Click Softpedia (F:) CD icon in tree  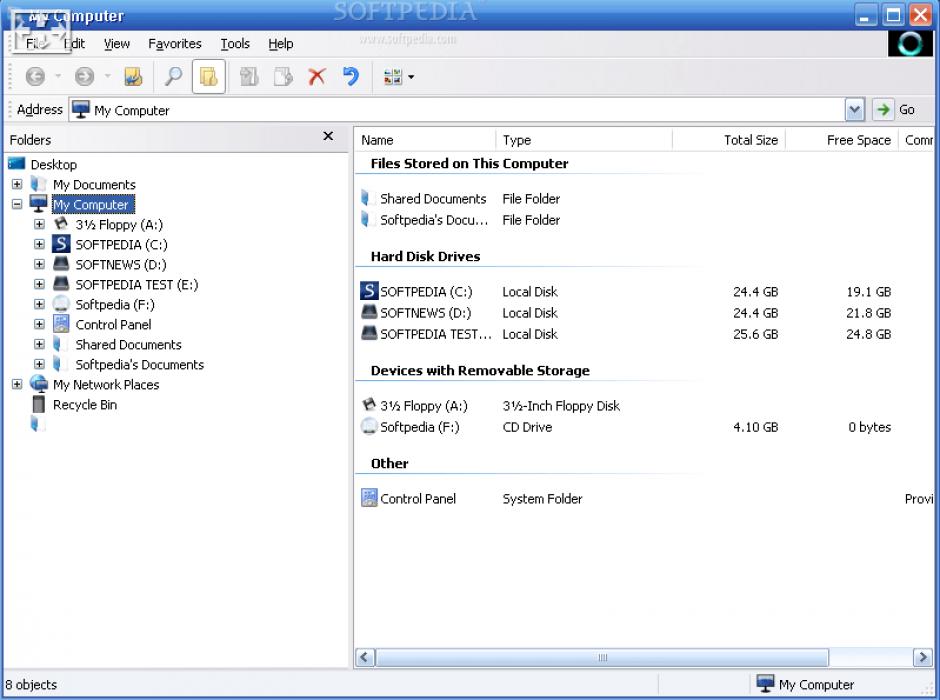pyautogui.click(x=61, y=304)
